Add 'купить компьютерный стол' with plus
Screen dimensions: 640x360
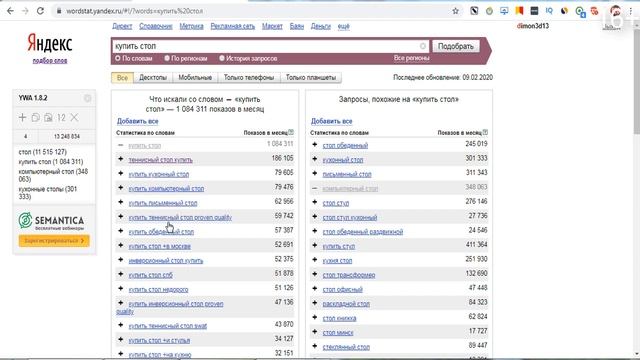click(120, 188)
